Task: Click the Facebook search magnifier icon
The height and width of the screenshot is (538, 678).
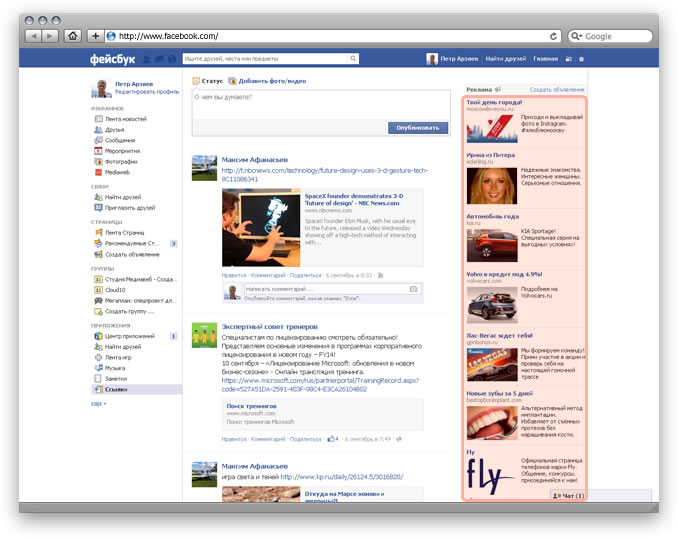Action: (x=353, y=58)
